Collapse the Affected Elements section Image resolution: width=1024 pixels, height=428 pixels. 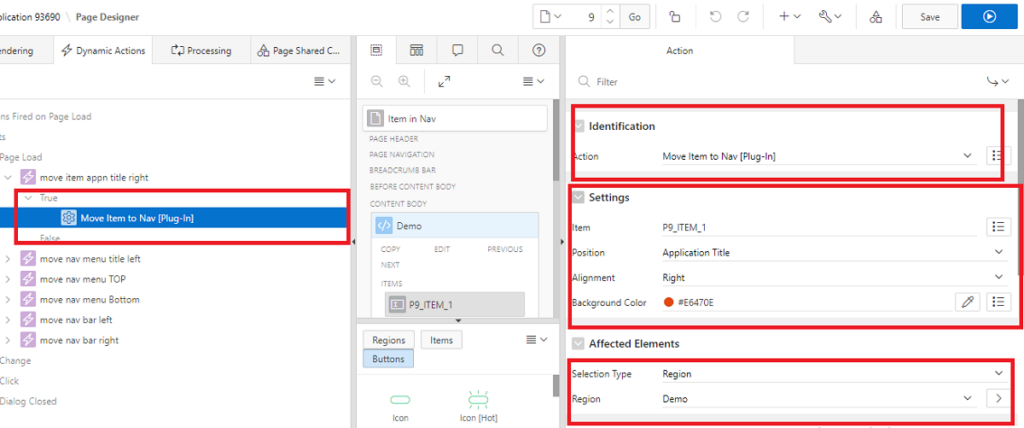(x=579, y=343)
